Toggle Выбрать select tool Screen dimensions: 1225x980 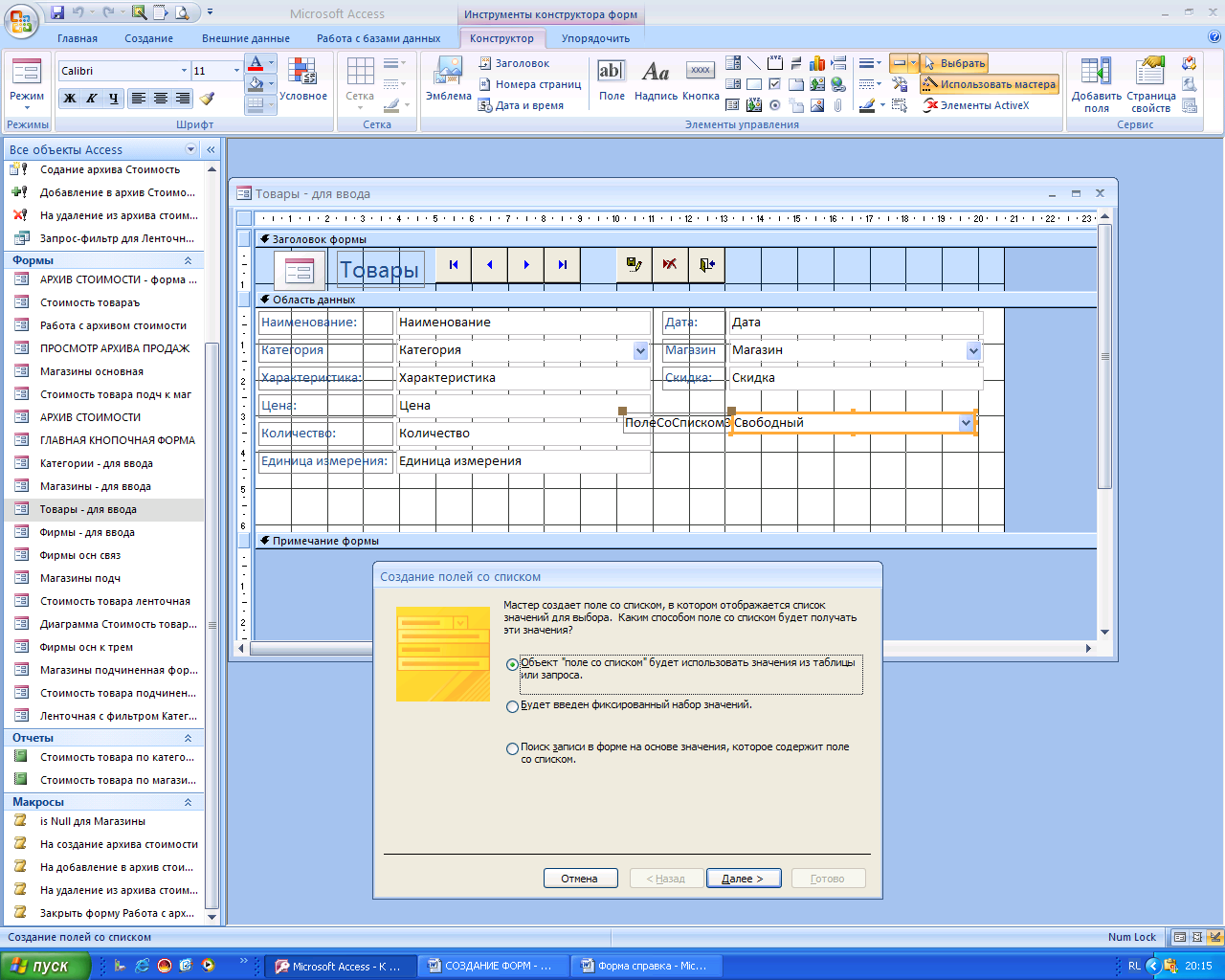tap(953, 63)
